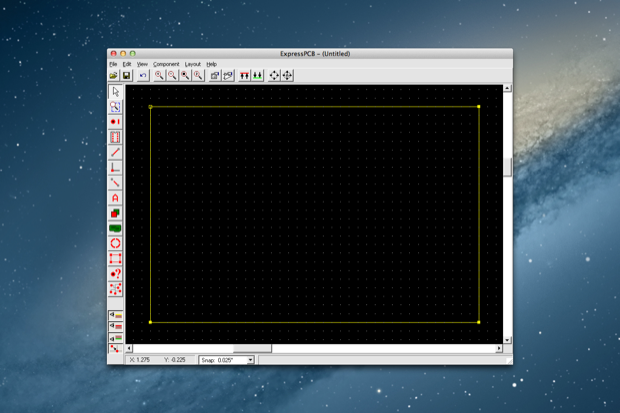Image resolution: width=620 pixels, height=413 pixels.
Task: Click the zoom-previous magnifier, fourth in the row
Action: [x=198, y=75]
